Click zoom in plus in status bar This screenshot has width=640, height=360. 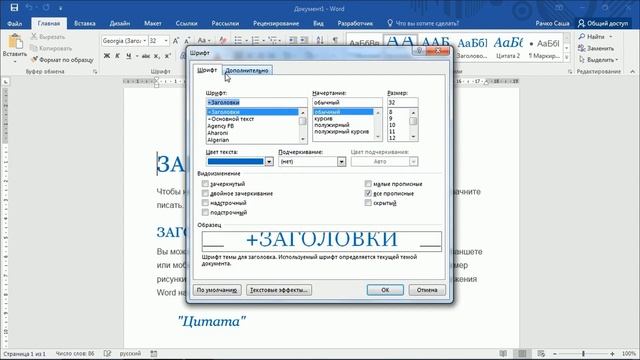pyautogui.click(x=612, y=353)
